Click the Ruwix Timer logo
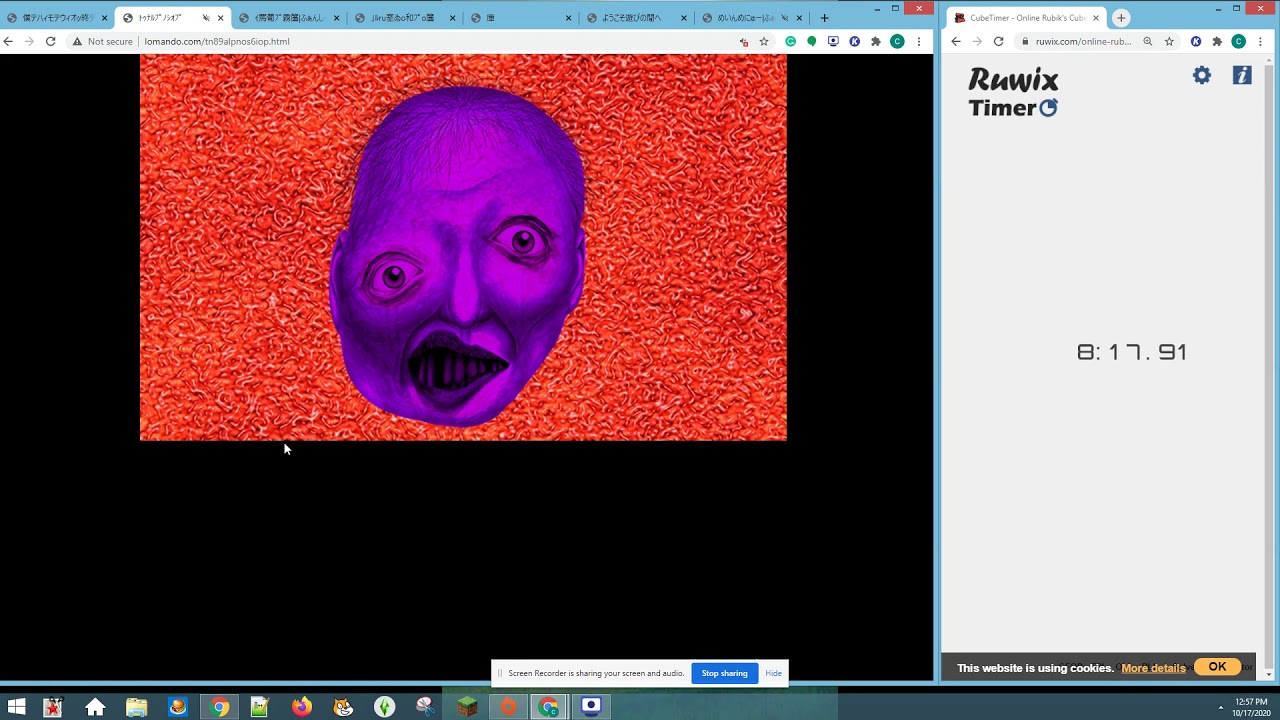The image size is (1280, 720). click(x=1013, y=92)
